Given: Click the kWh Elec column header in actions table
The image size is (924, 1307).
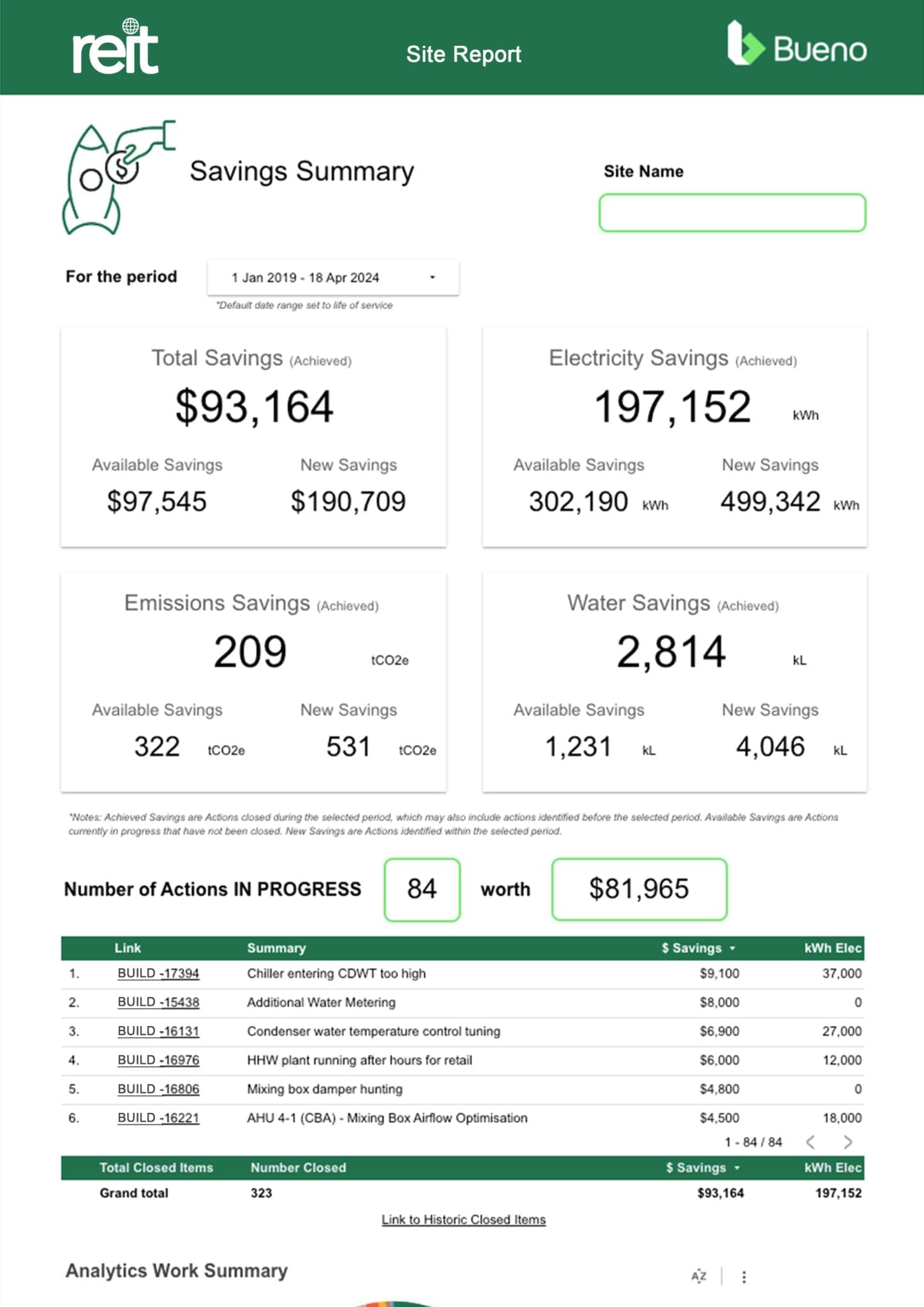Looking at the screenshot, I should coord(832,948).
